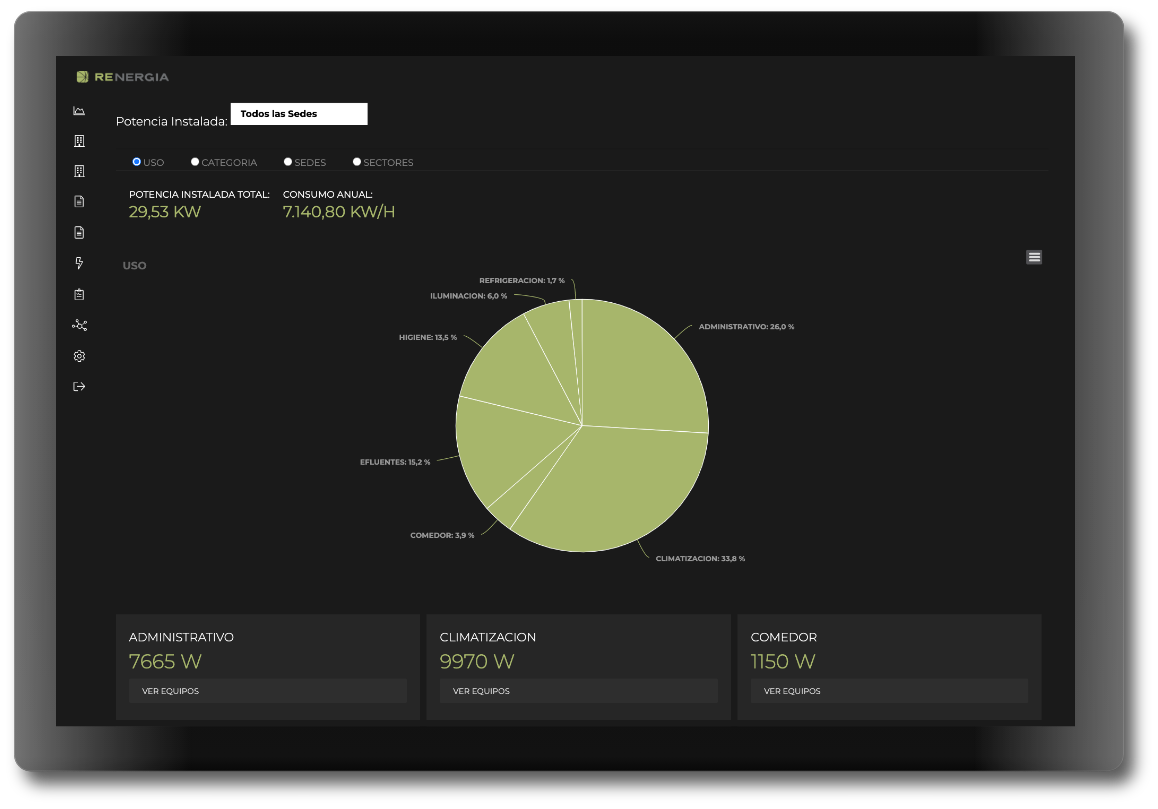Open the upper document icon in sidebar
Viewport: 1158px width, 809px height.
coord(79,202)
